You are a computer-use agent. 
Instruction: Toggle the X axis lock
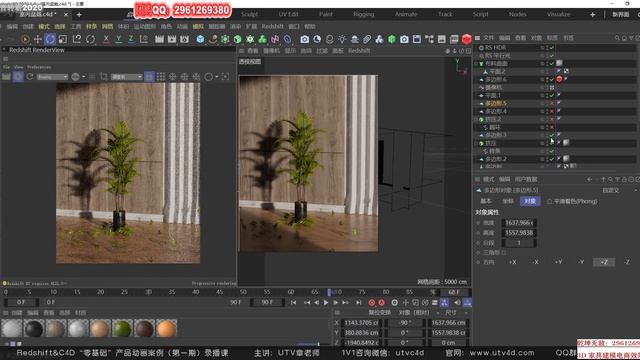coord(106,39)
